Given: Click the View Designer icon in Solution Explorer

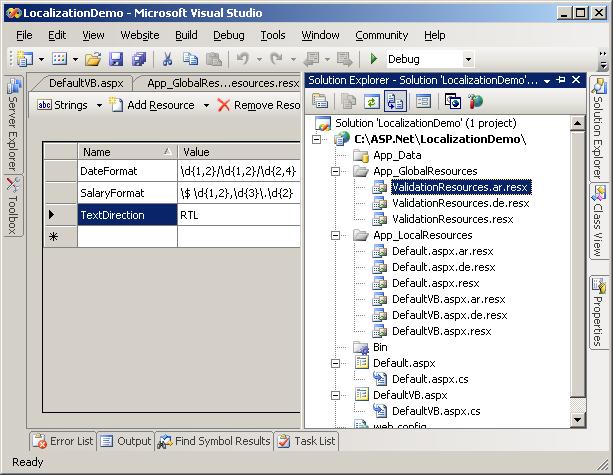Looking at the screenshot, I should pos(423,101).
